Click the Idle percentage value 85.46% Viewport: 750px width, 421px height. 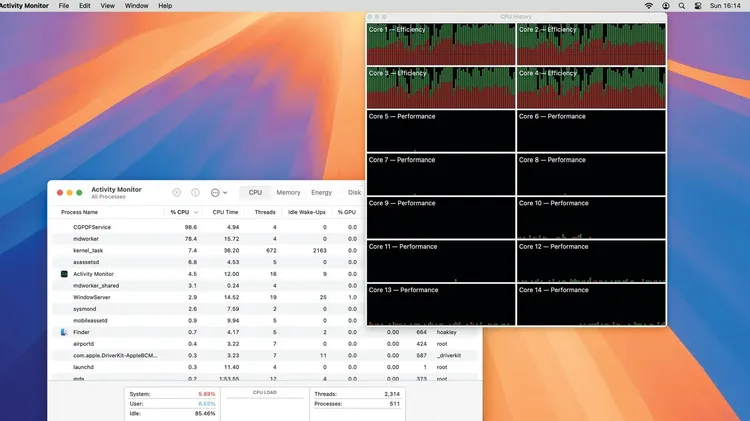click(x=205, y=413)
